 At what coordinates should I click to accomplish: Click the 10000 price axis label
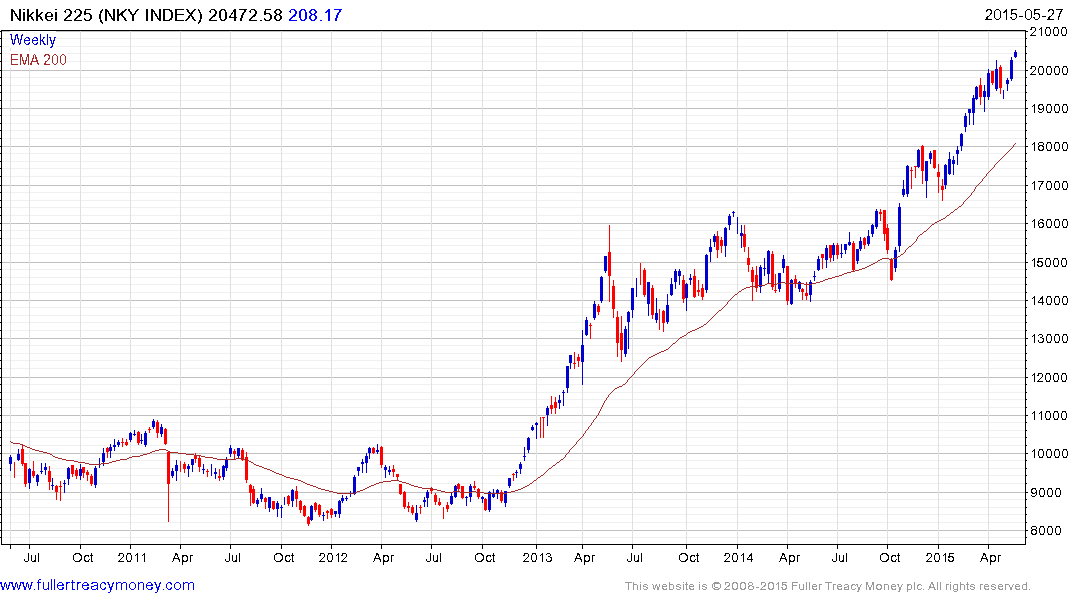pos(1048,454)
